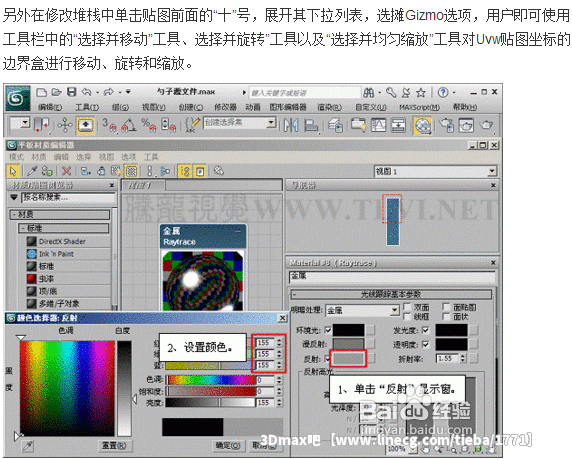572x459 pixels.
Task: Select DirectX Shader in material list
Action: point(62,241)
